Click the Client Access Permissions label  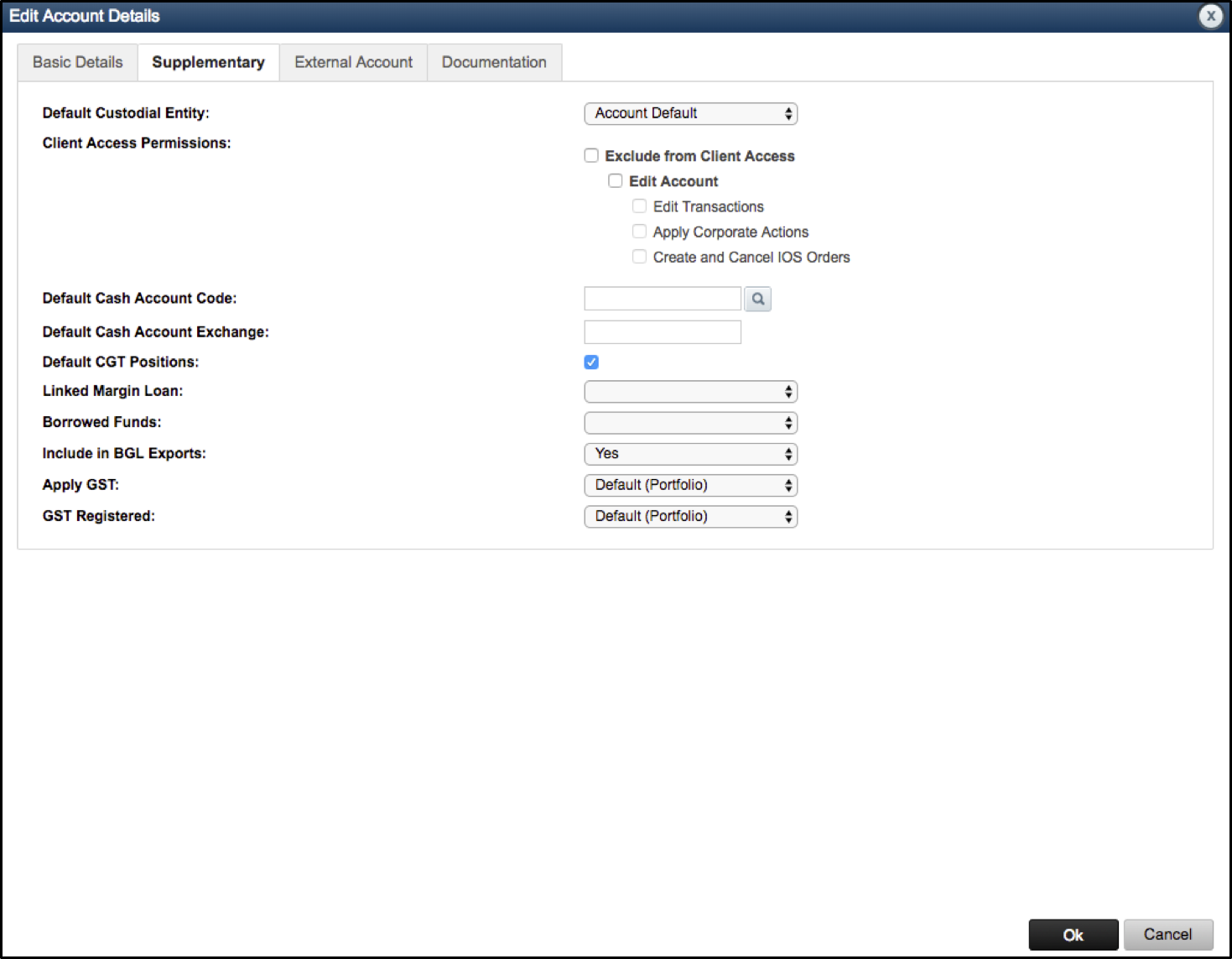pos(137,143)
